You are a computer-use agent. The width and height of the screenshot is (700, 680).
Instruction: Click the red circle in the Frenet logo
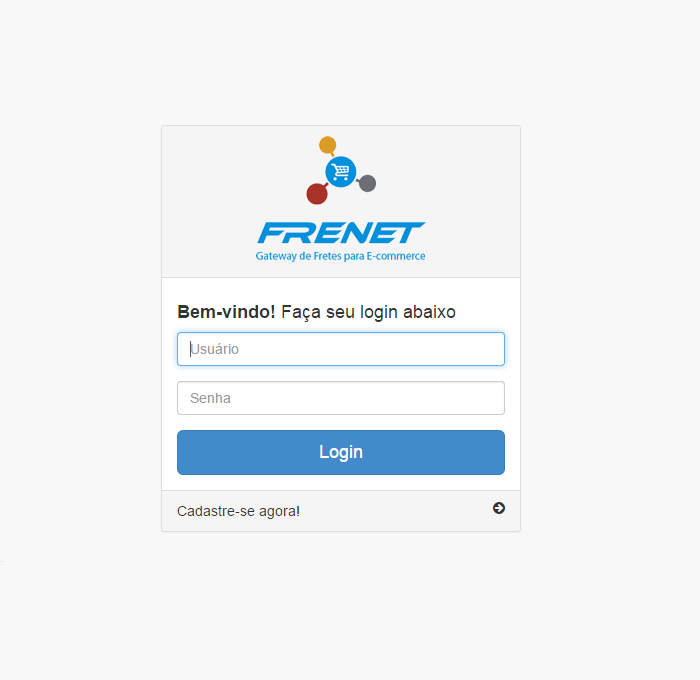click(x=317, y=194)
